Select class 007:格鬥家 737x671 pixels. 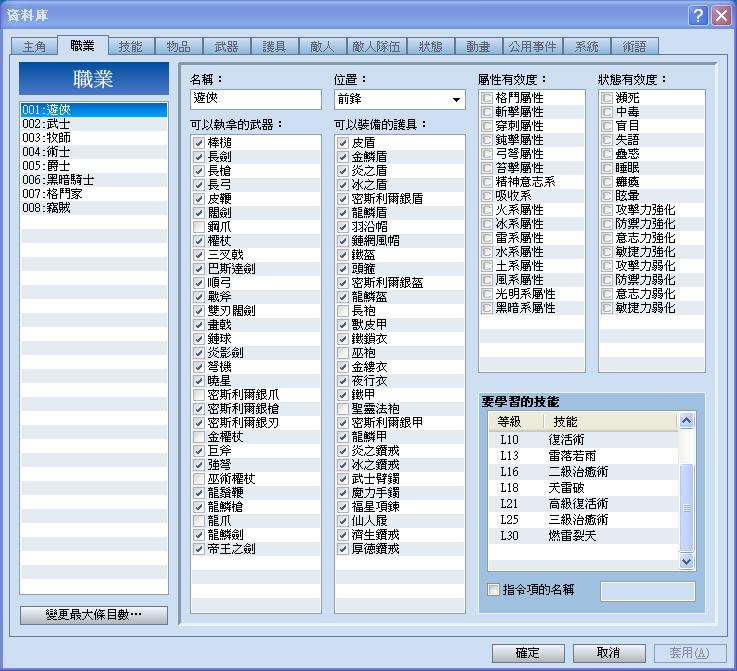coord(94,194)
